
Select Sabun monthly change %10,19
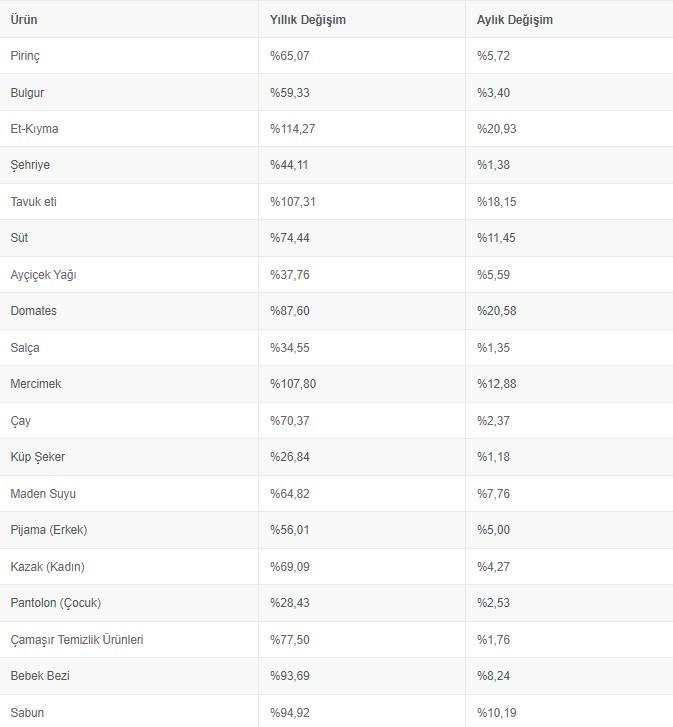[x=497, y=713]
